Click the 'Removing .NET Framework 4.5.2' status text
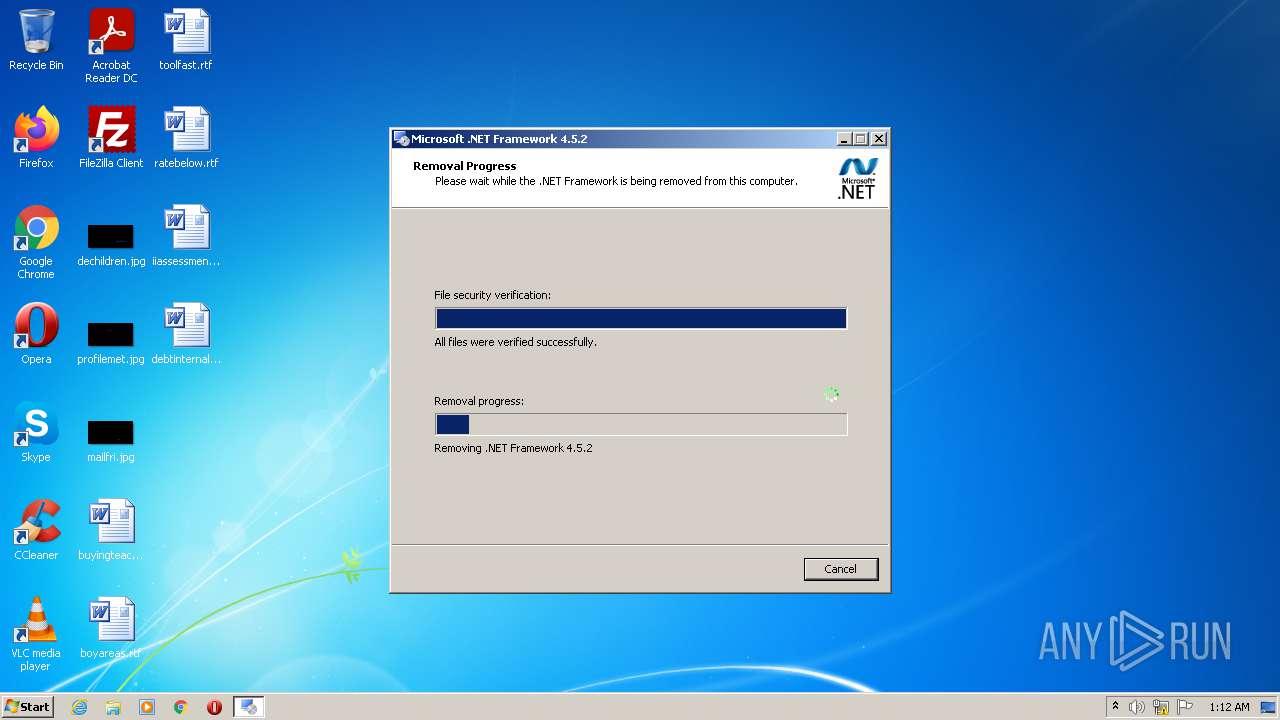 (513, 448)
